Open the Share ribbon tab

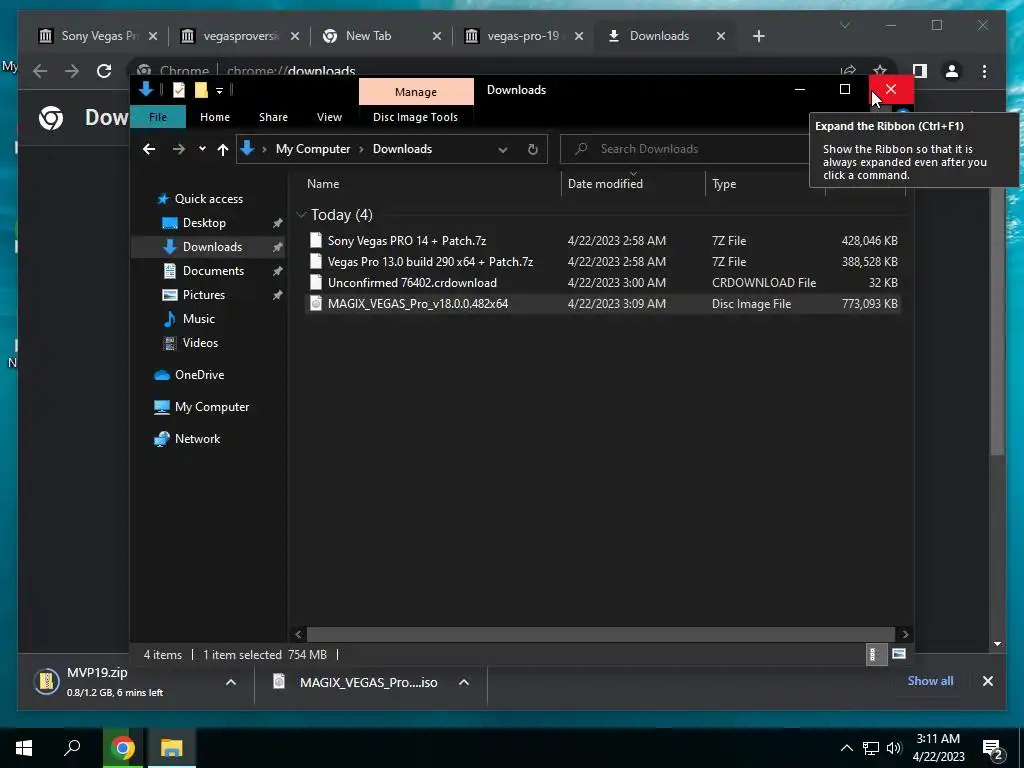point(273,117)
